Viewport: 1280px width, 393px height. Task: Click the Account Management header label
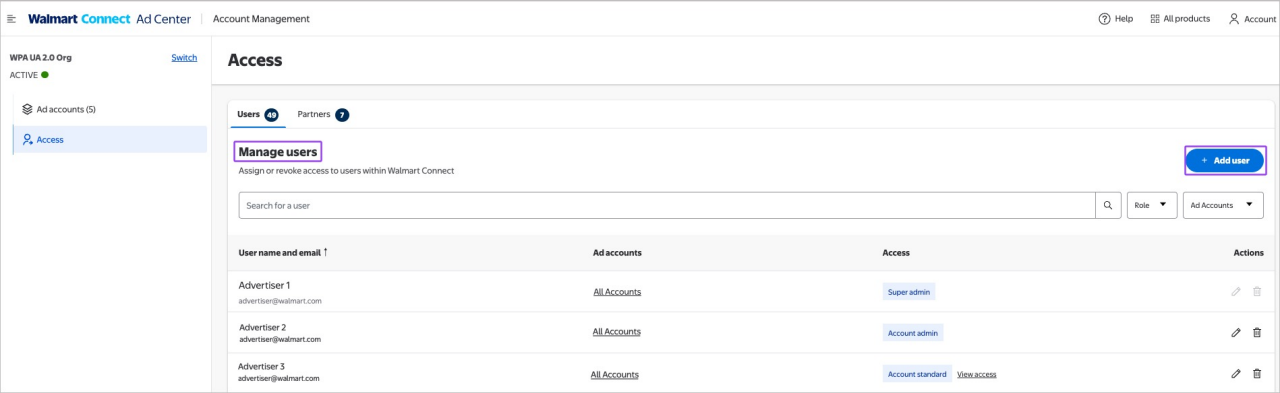(261, 19)
